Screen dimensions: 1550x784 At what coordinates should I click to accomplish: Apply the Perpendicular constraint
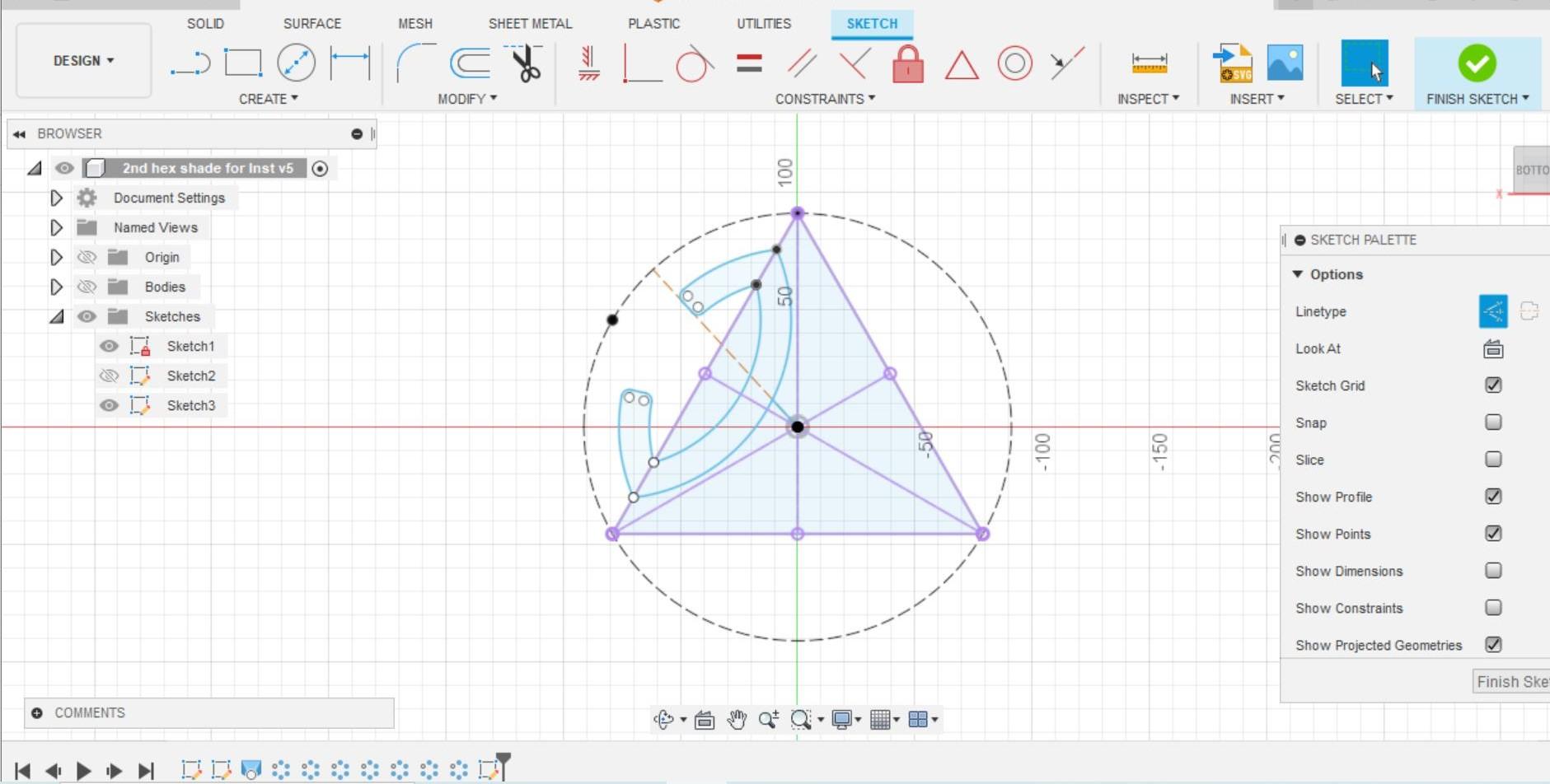coord(855,63)
